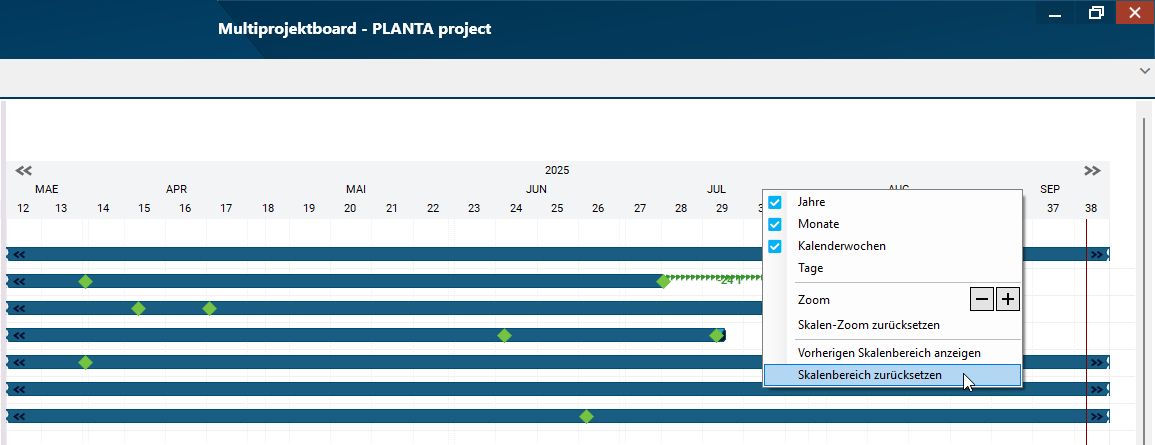1155x445 pixels.
Task: Select milestone diamond at week 15
Action: 139,308
